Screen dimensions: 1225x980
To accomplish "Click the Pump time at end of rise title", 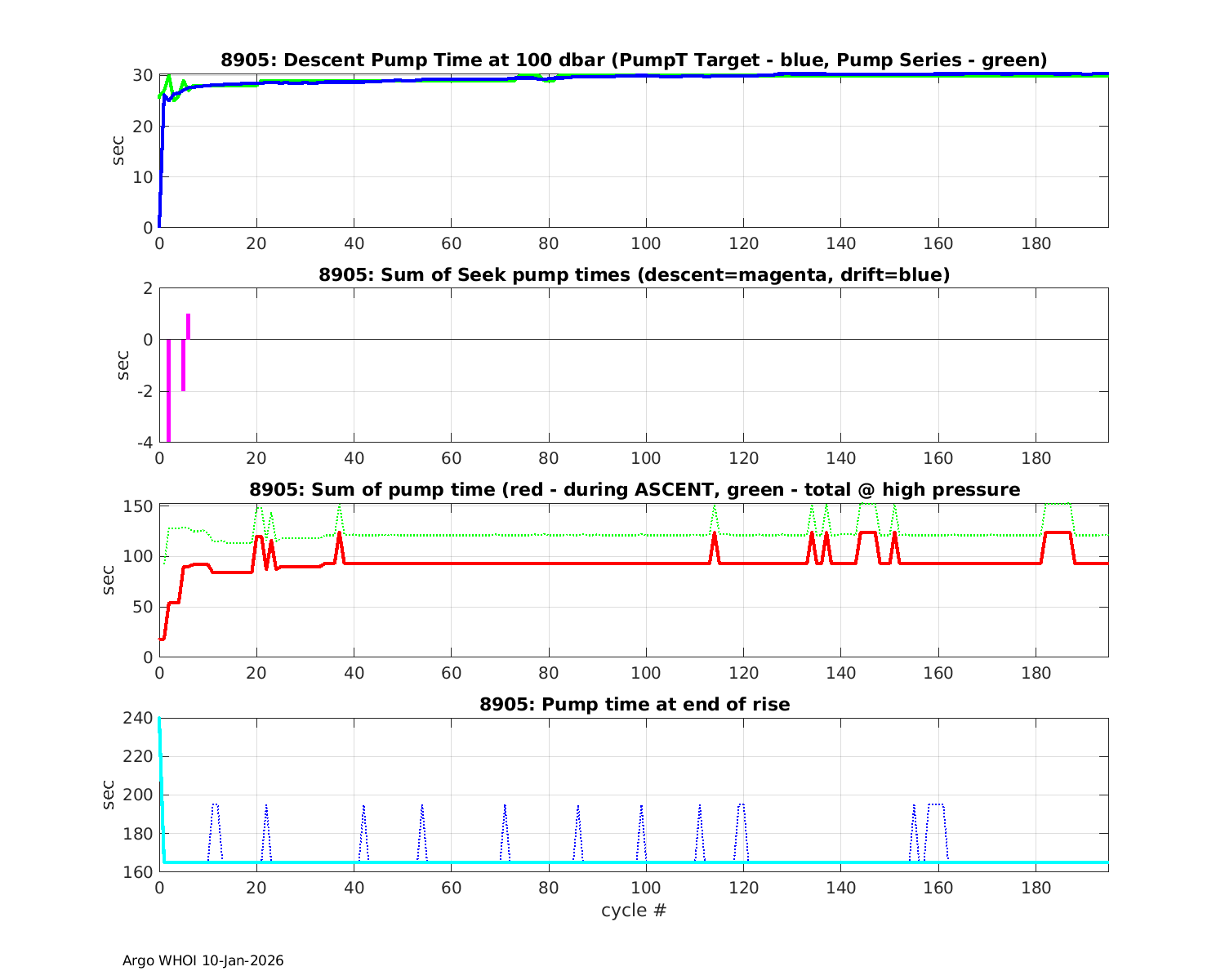I will coord(634,704).
